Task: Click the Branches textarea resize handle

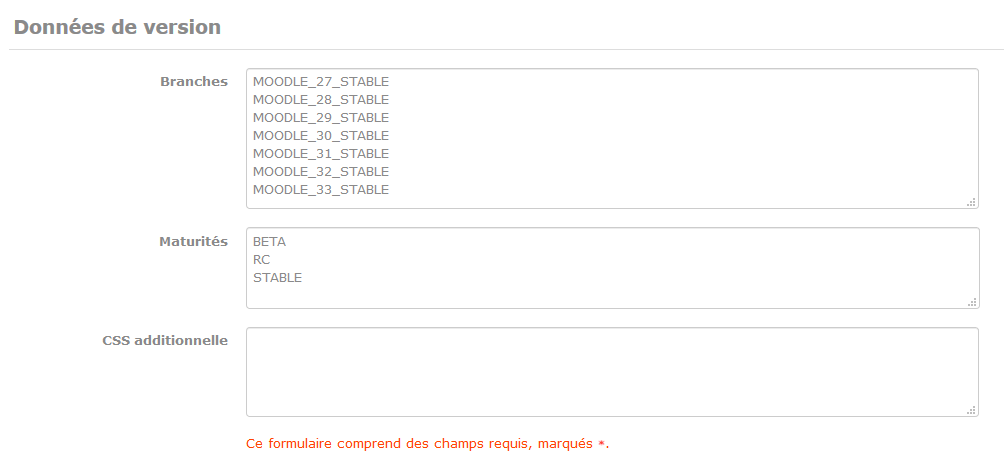Action: (971, 202)
